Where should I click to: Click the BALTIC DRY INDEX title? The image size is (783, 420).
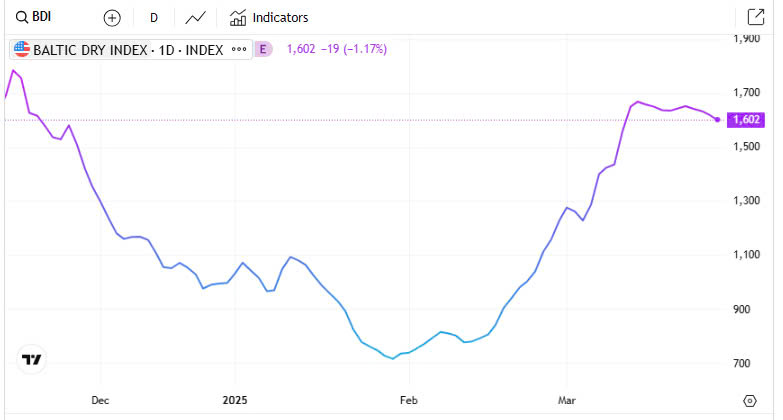click(90, 50)
